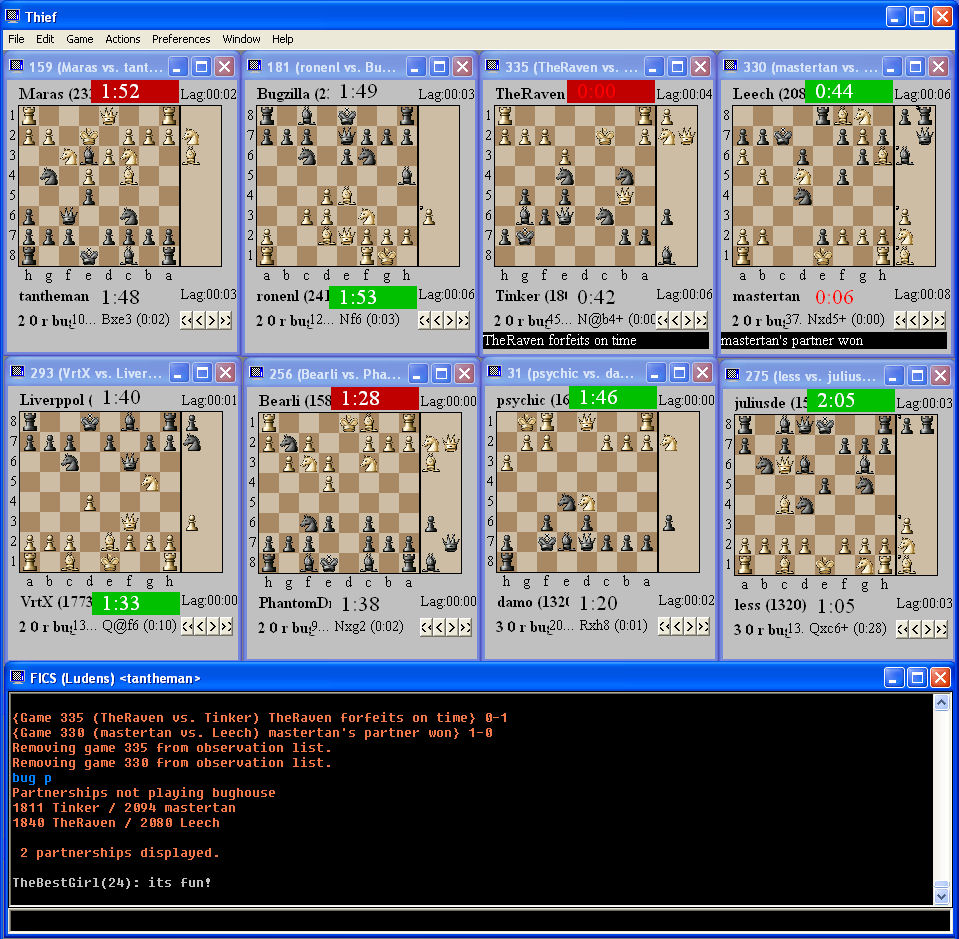The image size is (959, 939).
Task: Click console line '1811 Tinker / 2094 mastertan'
Action: click(124, 807)
